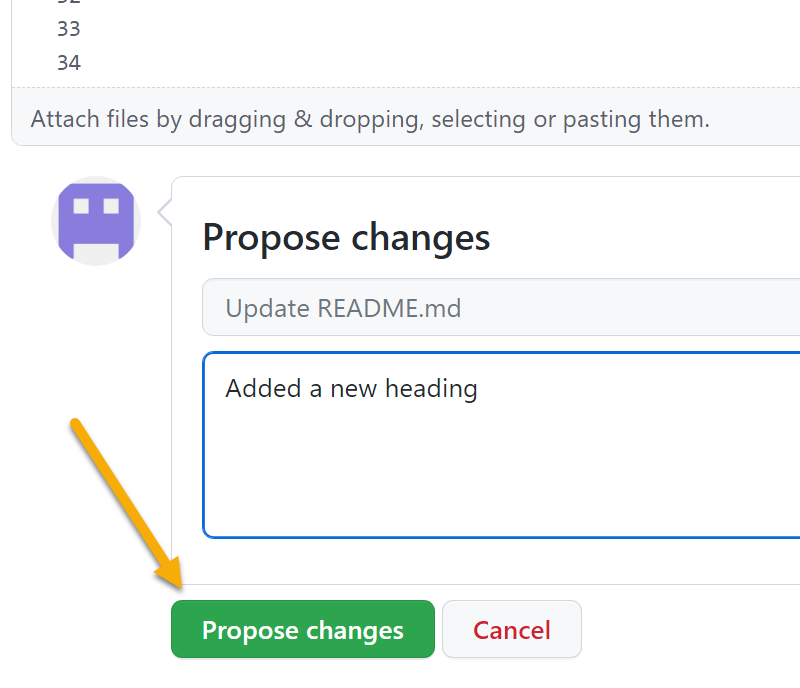Place cursor on empty editor line 34
Image resolution: width=800 pixels, height=688 pixels.
439,63
